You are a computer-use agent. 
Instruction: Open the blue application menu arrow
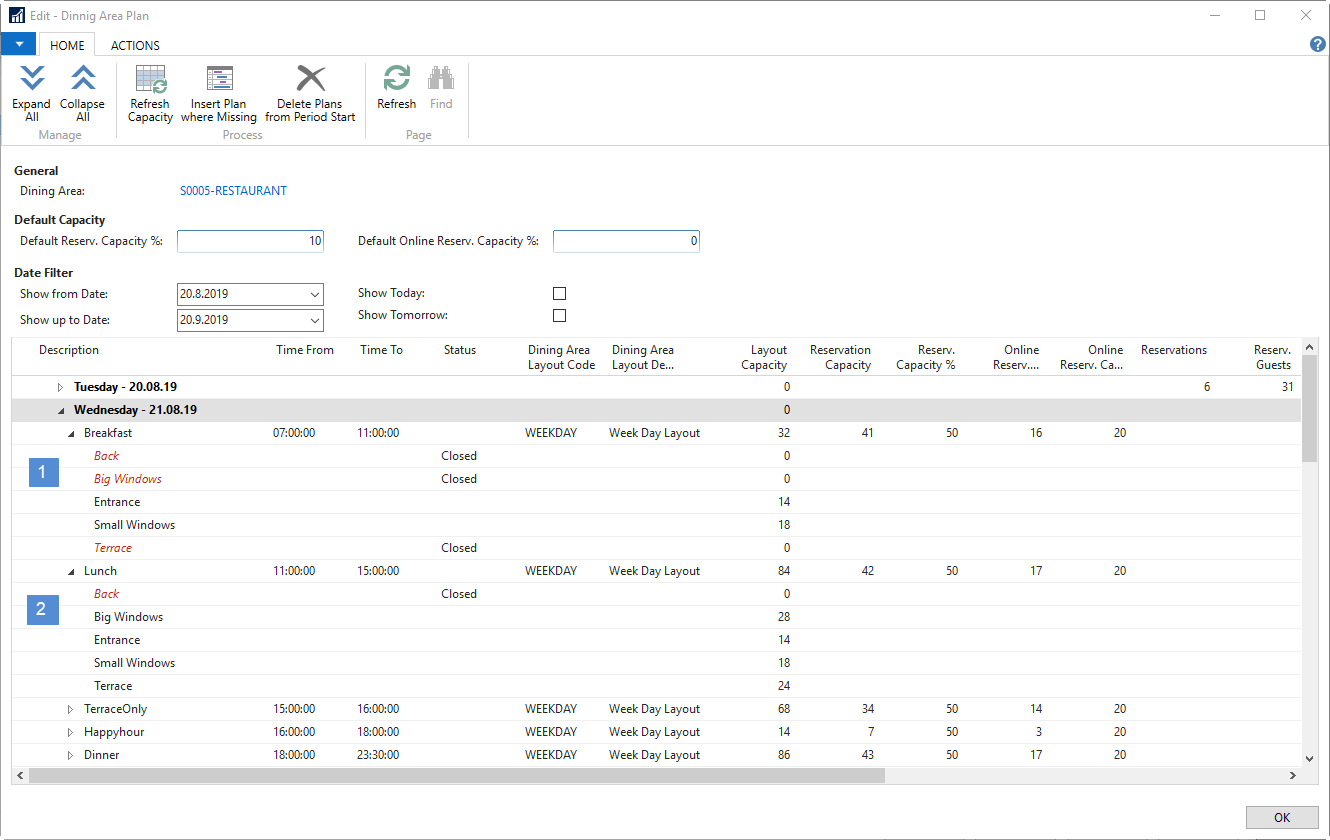pos(18,44)
